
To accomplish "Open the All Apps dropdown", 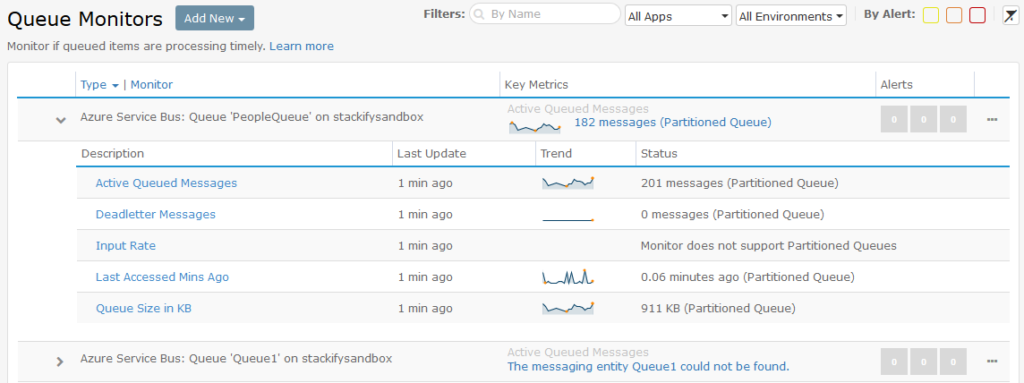I will [x=678, y=16].
